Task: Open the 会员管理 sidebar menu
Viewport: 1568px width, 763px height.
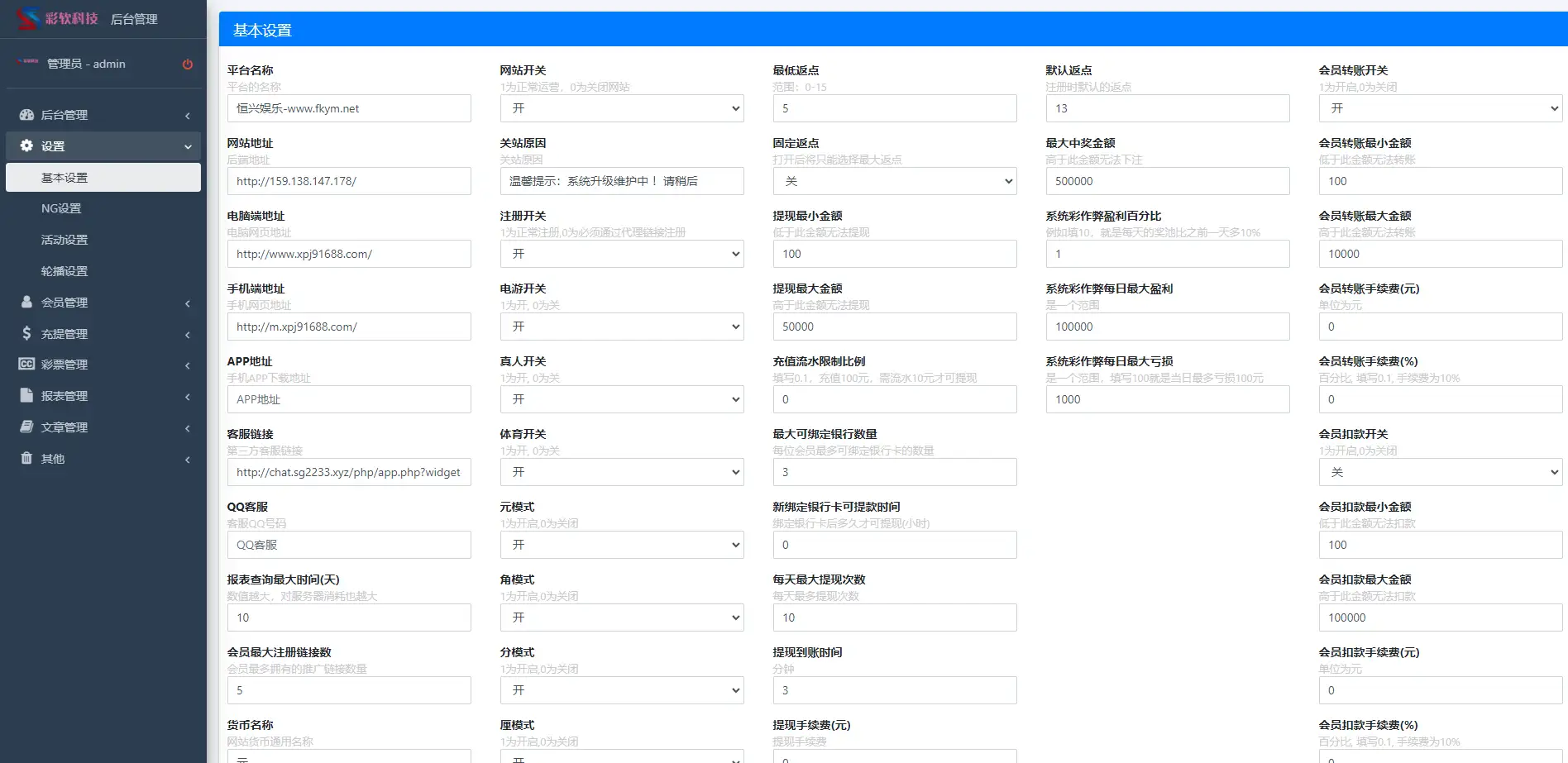Action: coord(103,303)
